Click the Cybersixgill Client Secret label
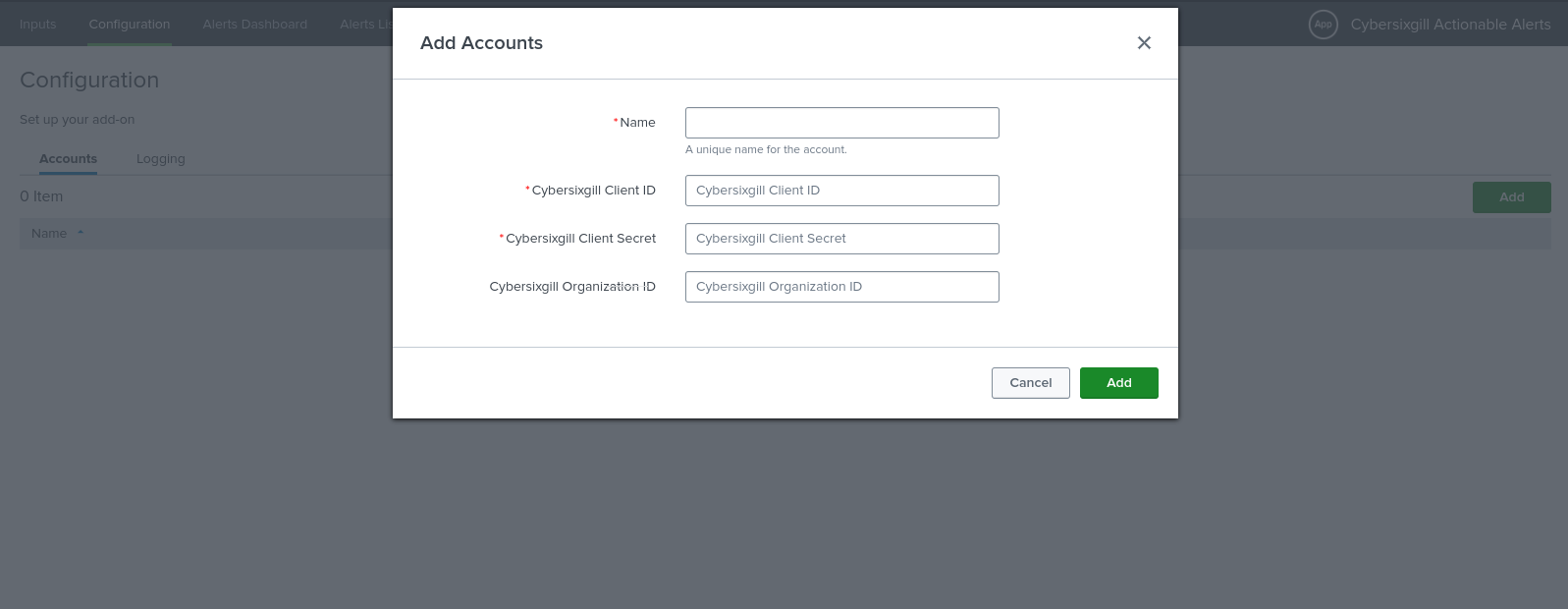1568x609 pixels. (x=580, y=239)
